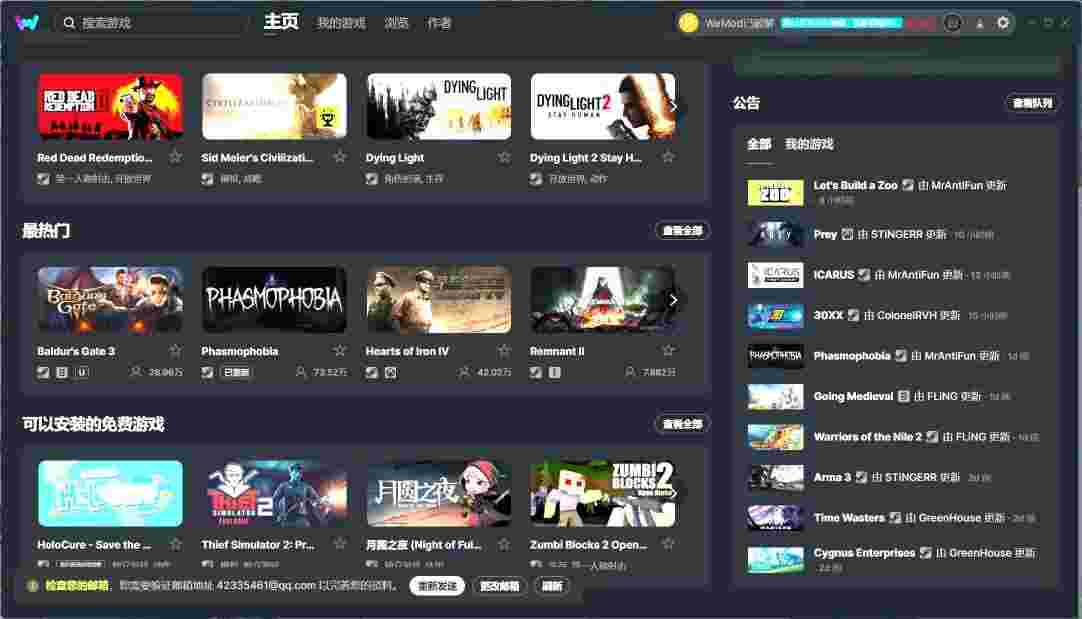Click the Steam icon under Hearts of Iron IV
Screen dimensions: 1082x619
tap(371, 372)
